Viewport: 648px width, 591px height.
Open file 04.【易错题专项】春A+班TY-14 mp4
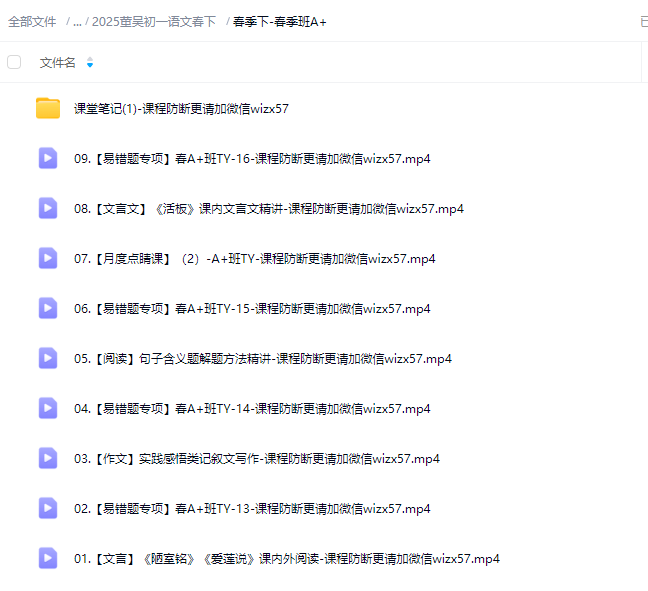[x=252, y=409]
